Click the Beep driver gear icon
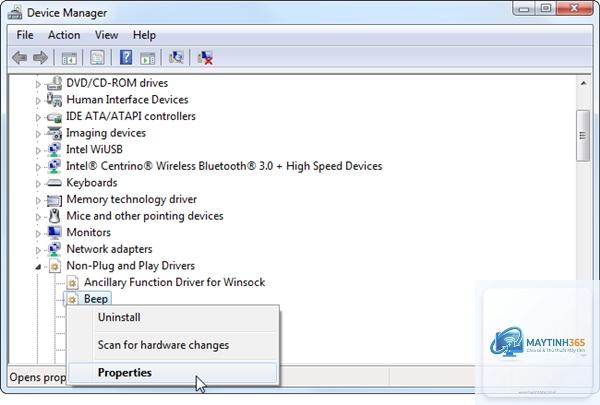The height and width of the screenshot is (405, 600). pos(72,299)
